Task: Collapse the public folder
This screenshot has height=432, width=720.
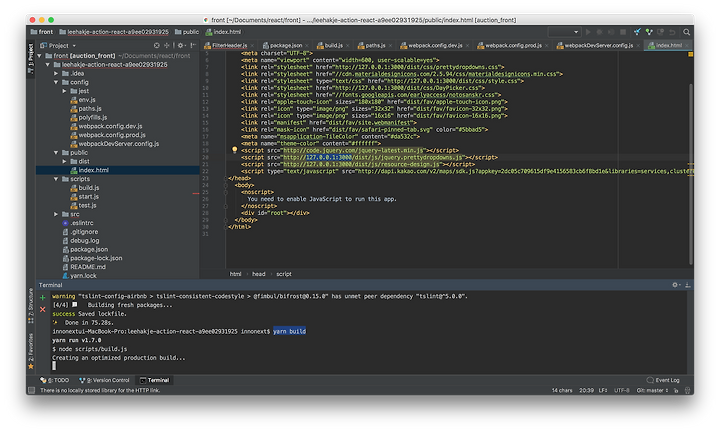Action: [x=56, y=152]
